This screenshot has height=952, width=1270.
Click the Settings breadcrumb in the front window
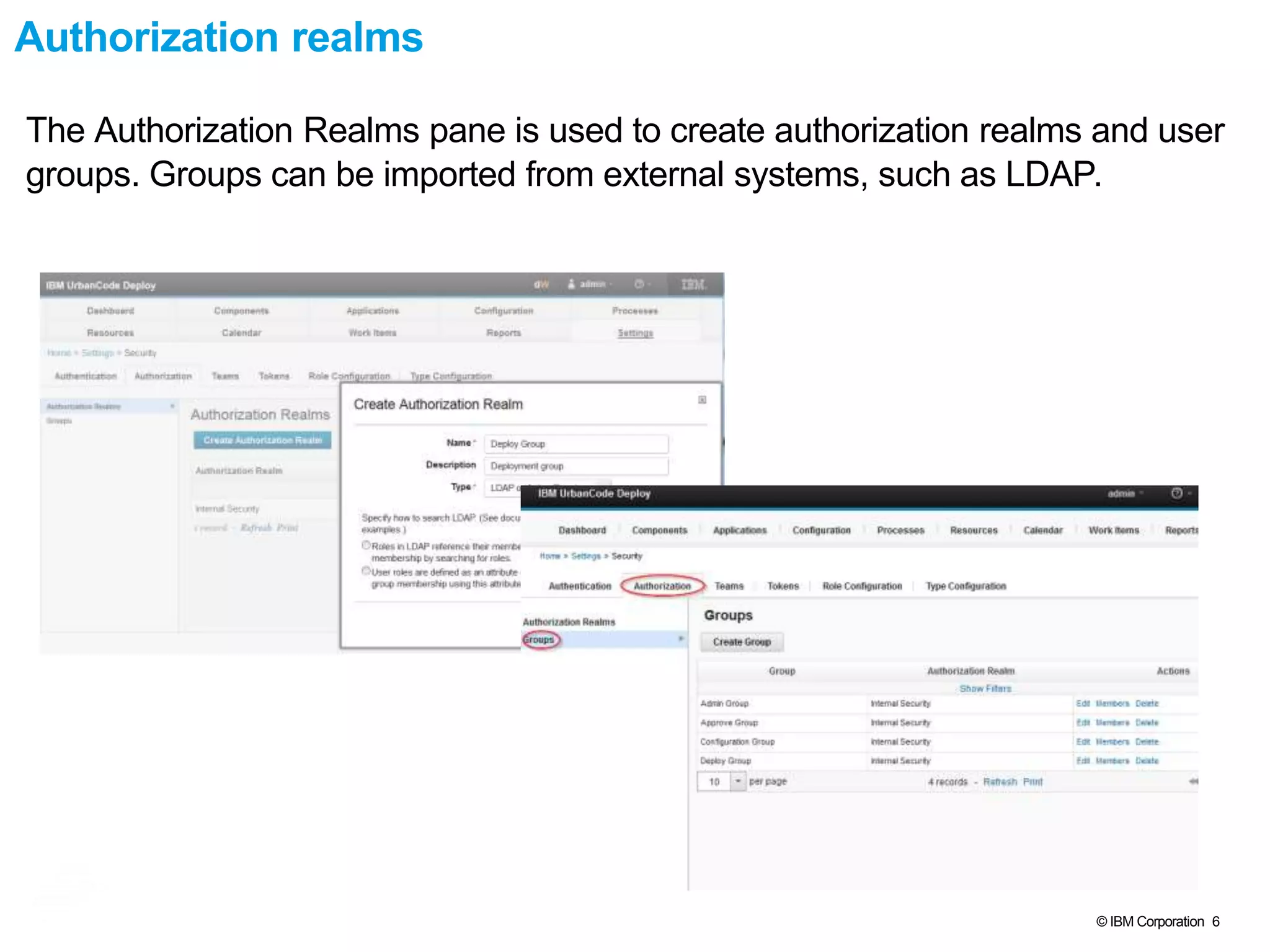point(585,556)
